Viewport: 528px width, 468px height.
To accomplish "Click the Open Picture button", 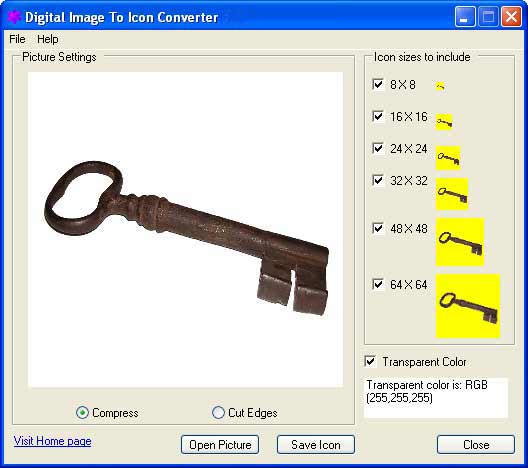I will pyautogui.click(x=220, y=444).
